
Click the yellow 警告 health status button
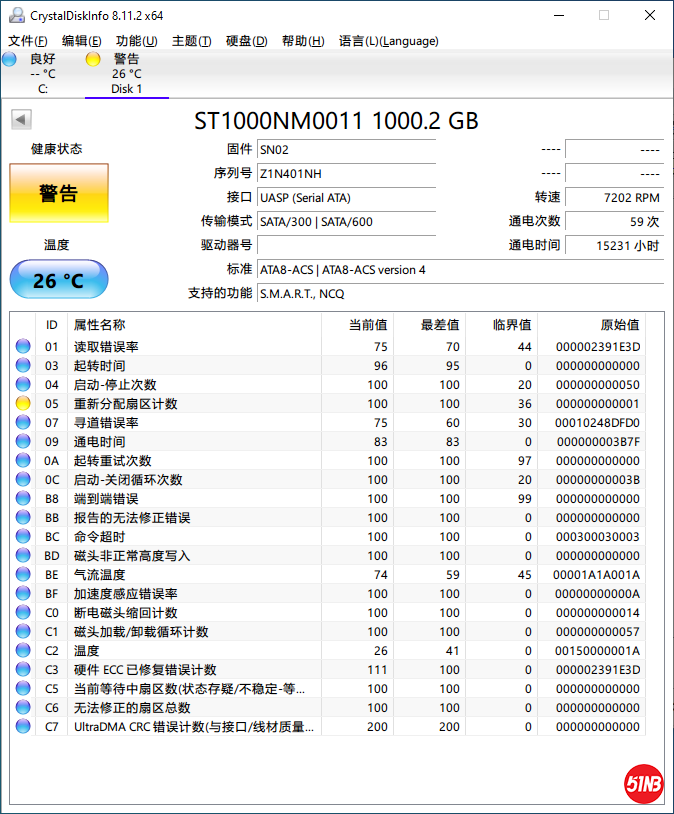pos(59,194)
